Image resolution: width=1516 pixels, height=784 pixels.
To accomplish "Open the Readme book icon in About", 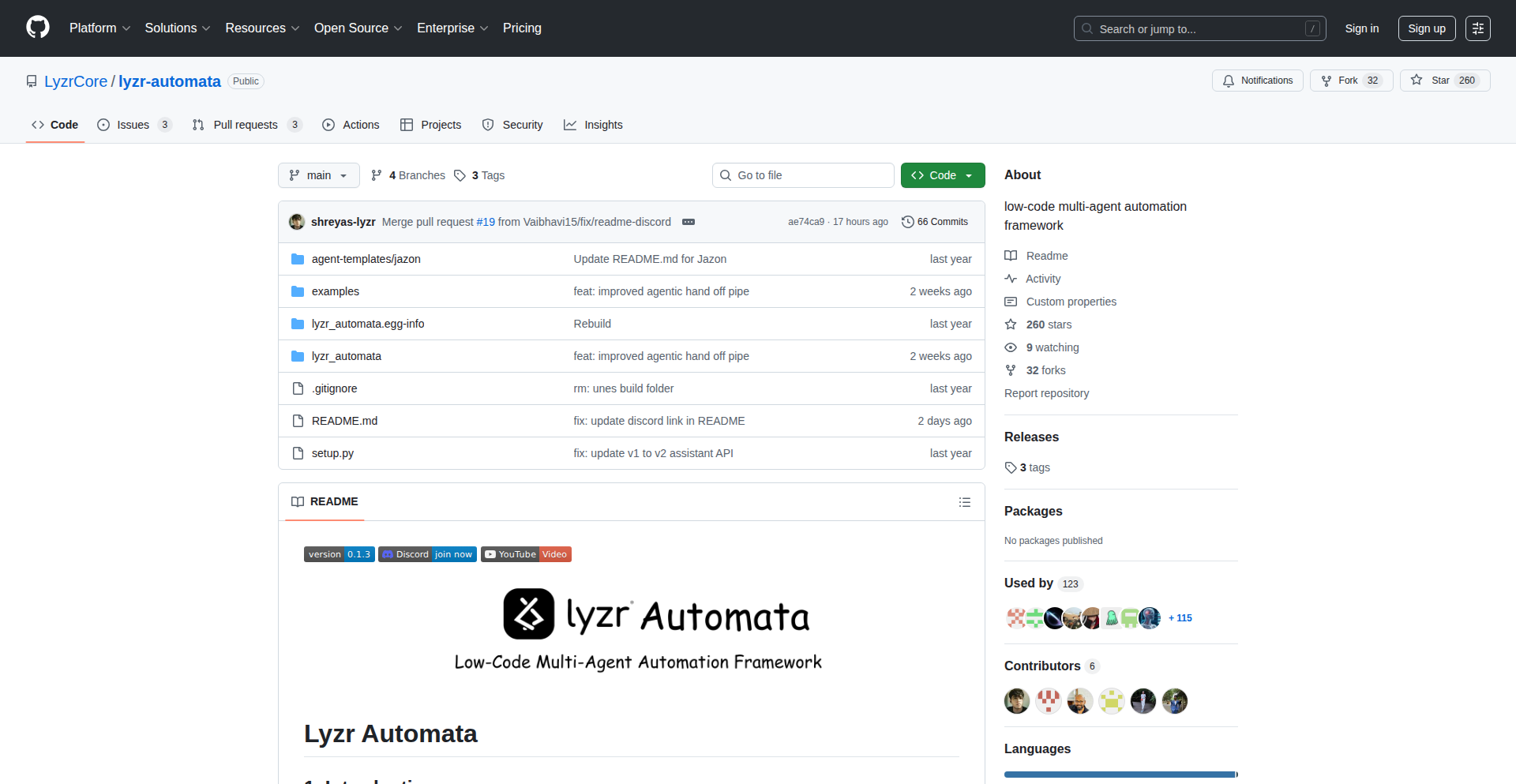I will click(1011, 255).
